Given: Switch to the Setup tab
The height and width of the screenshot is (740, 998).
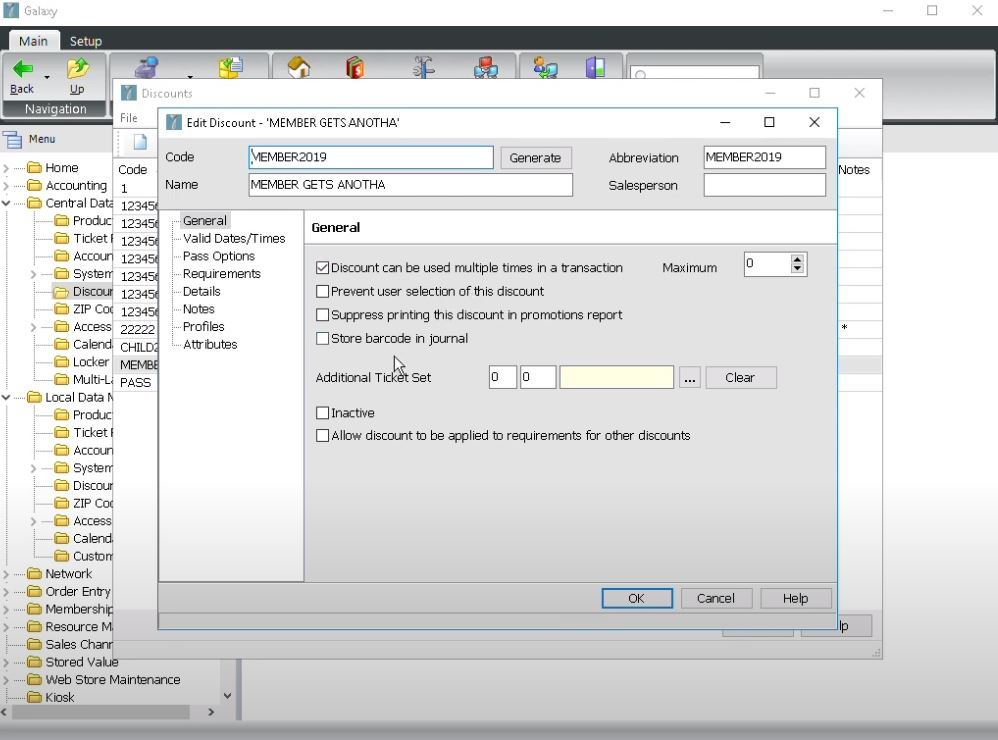Looking at the screenshot, I should [x=85, y=41].
